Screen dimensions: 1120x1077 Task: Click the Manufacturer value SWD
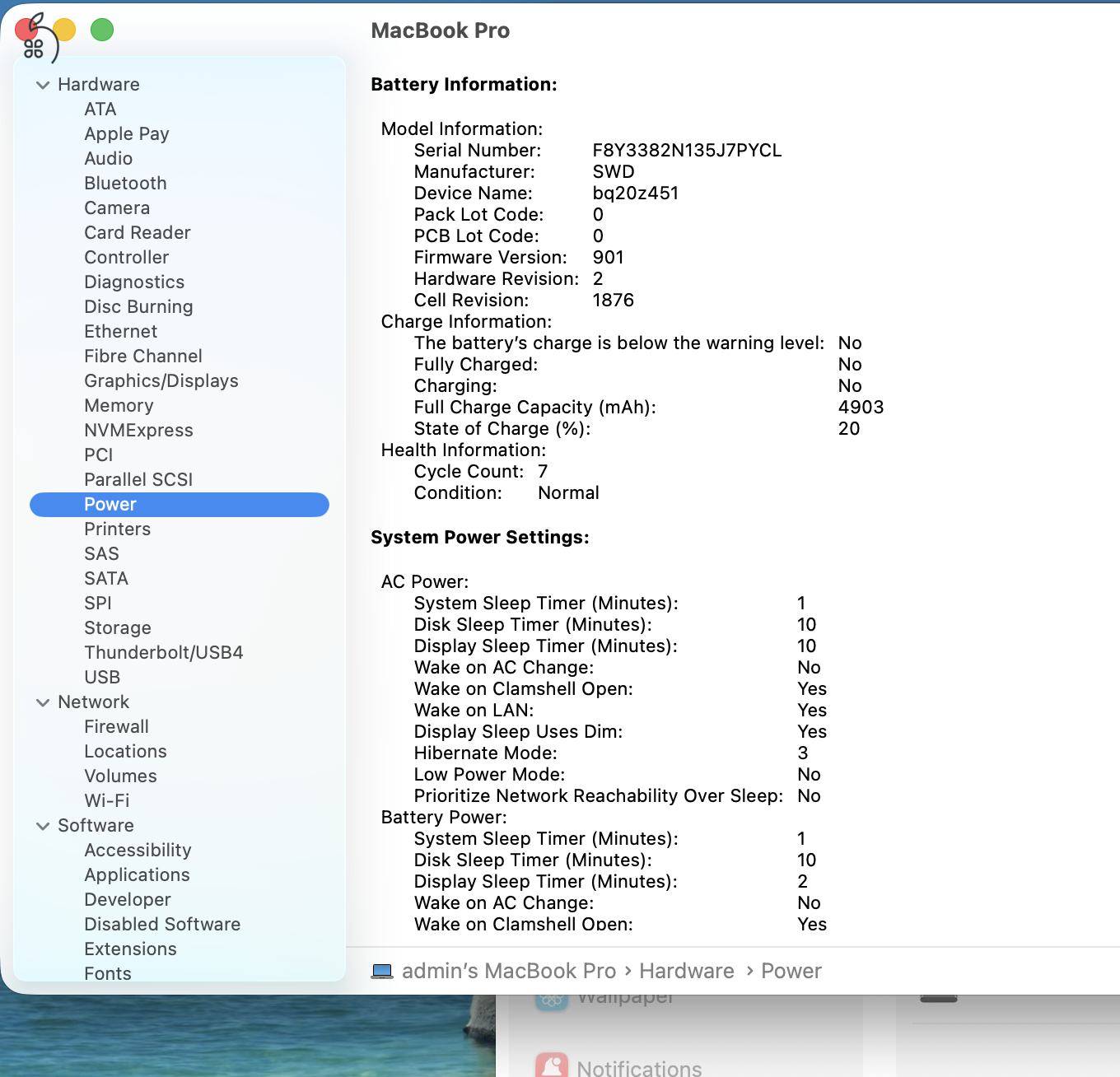click(614, 172)
